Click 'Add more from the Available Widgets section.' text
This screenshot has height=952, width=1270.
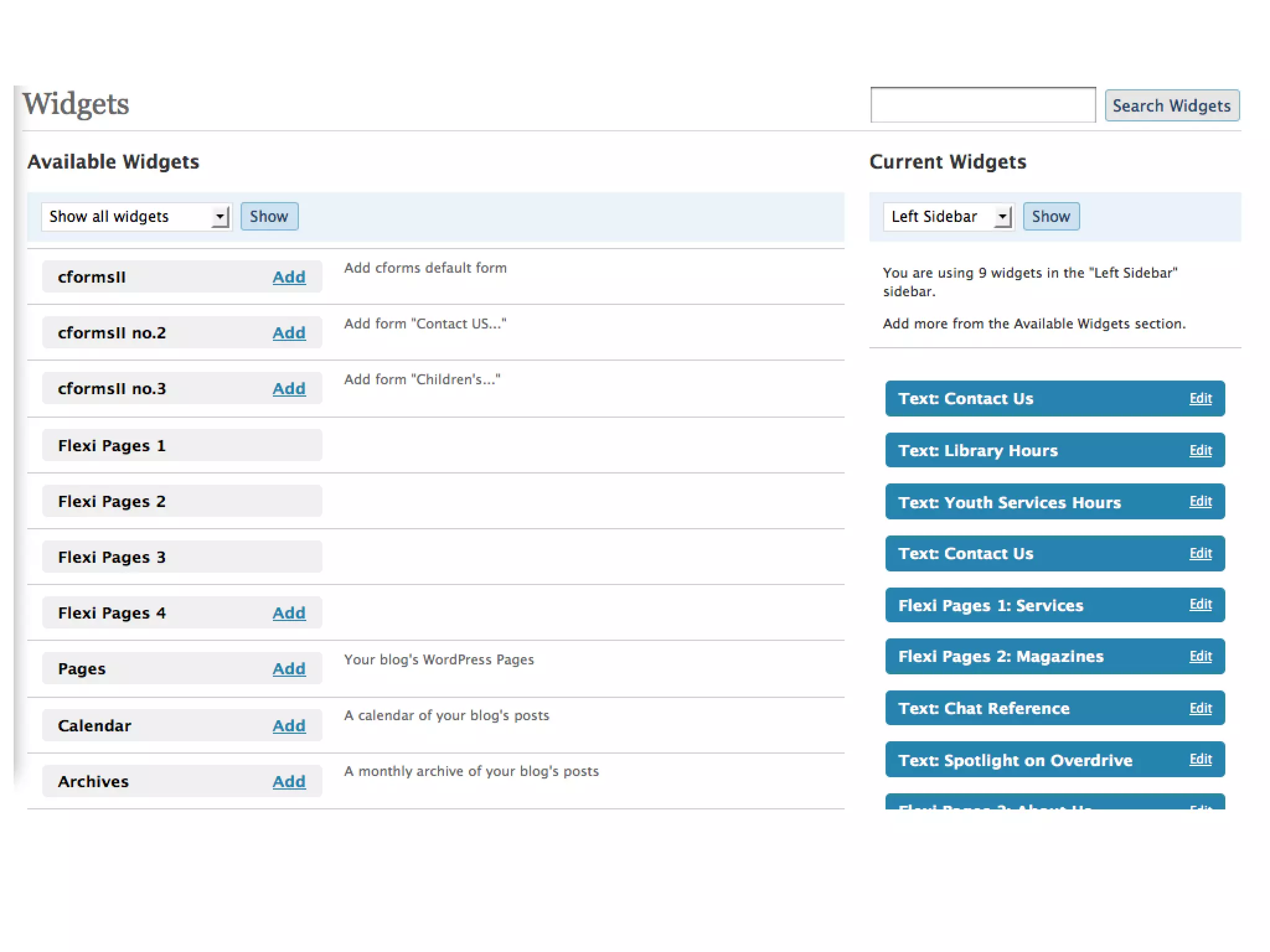pyautogui.click(x=1034, y=324)
